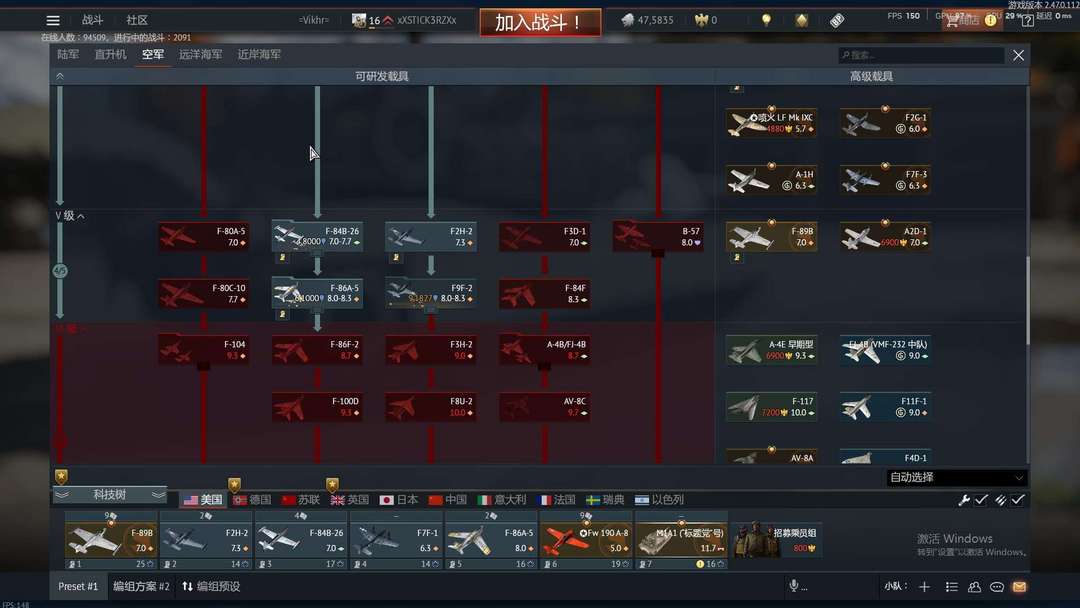1080x608 pixels.
Task: Select the F2G-1 premium card
Action: (885, 123)
